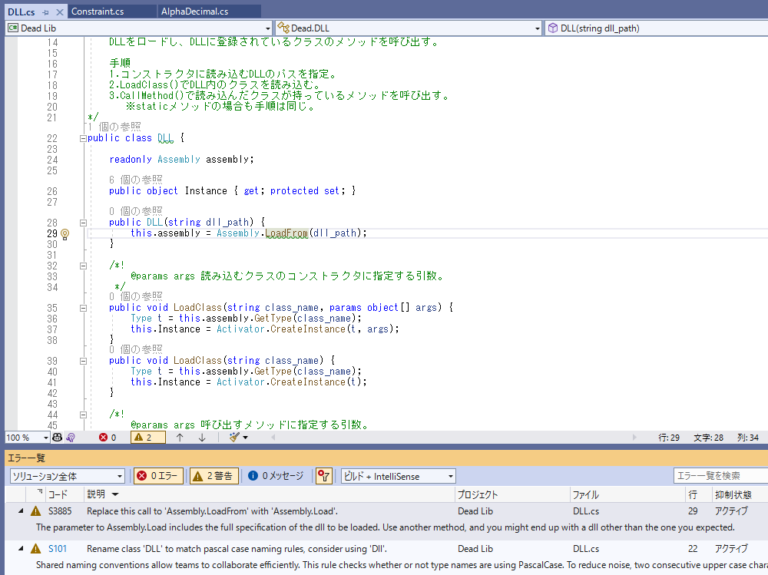Switch to the DLL.cs tab
Screen dimensions: 768x575
pos(21,12)
